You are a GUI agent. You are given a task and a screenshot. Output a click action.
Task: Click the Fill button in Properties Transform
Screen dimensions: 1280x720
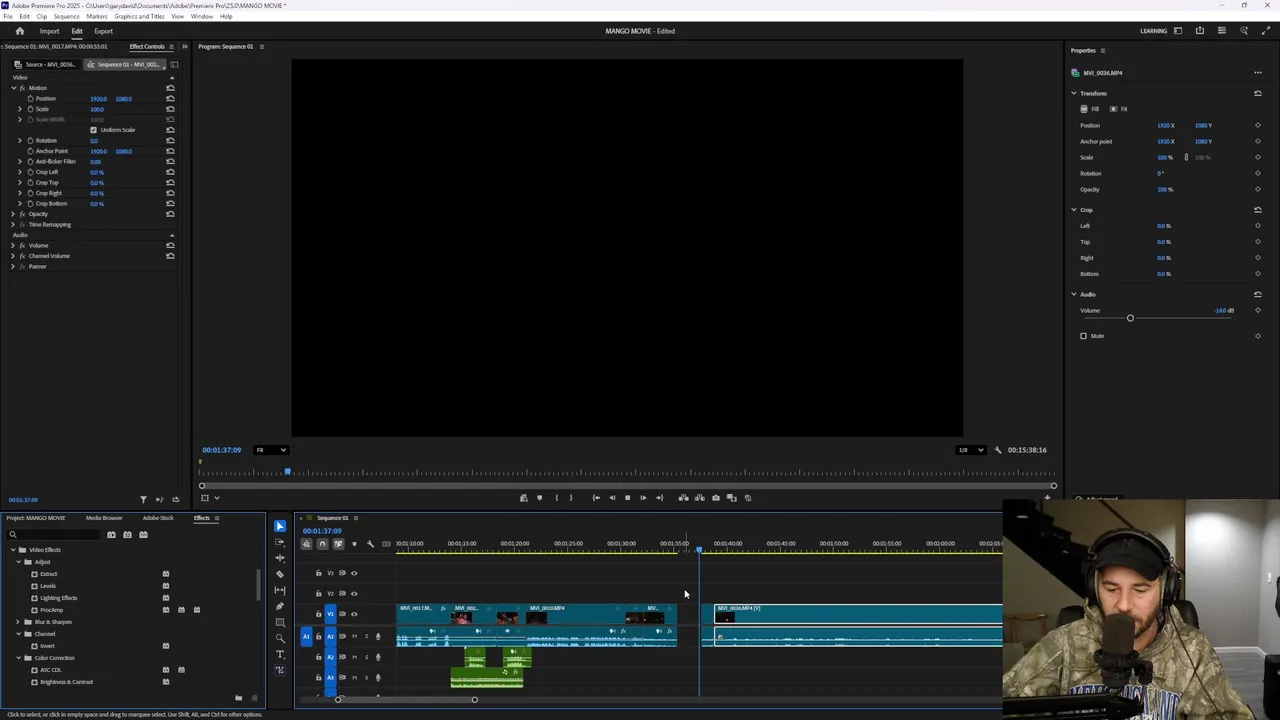tap(1090, 109)
